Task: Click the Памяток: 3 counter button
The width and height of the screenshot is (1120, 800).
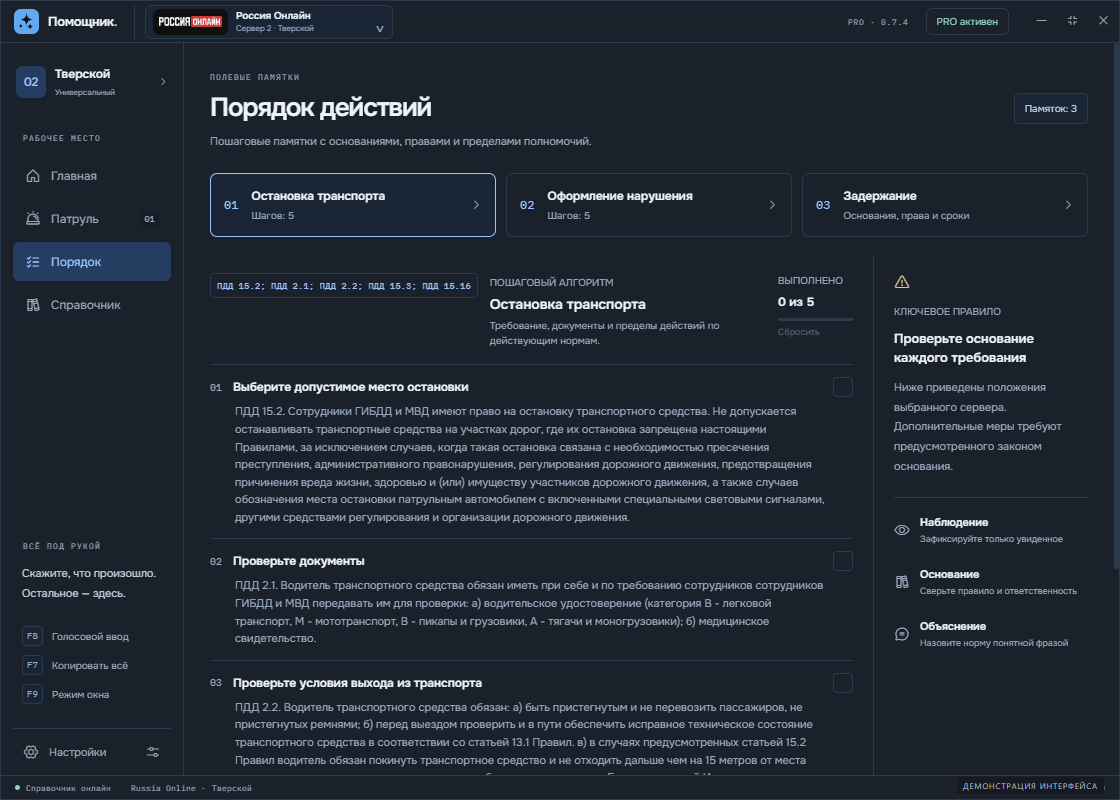Action: click(1051, 109)
